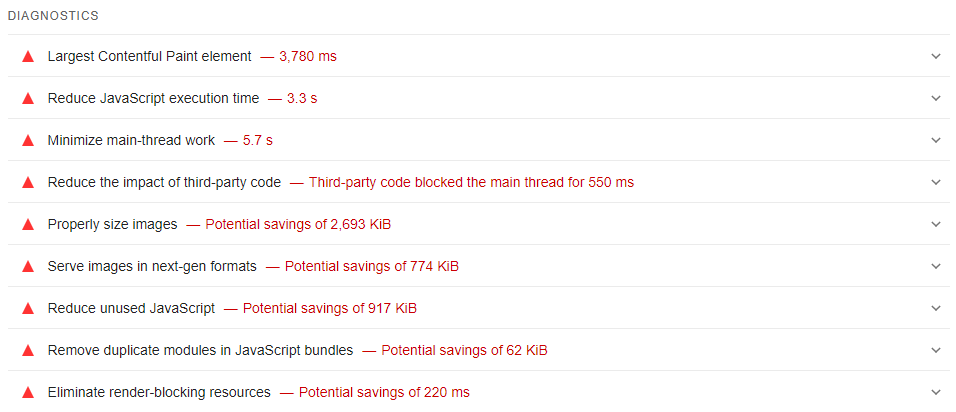The height and width of the screenshot is (412, 956).
Task: Click red triangle next to Properly size images
Action: [28, 224]
